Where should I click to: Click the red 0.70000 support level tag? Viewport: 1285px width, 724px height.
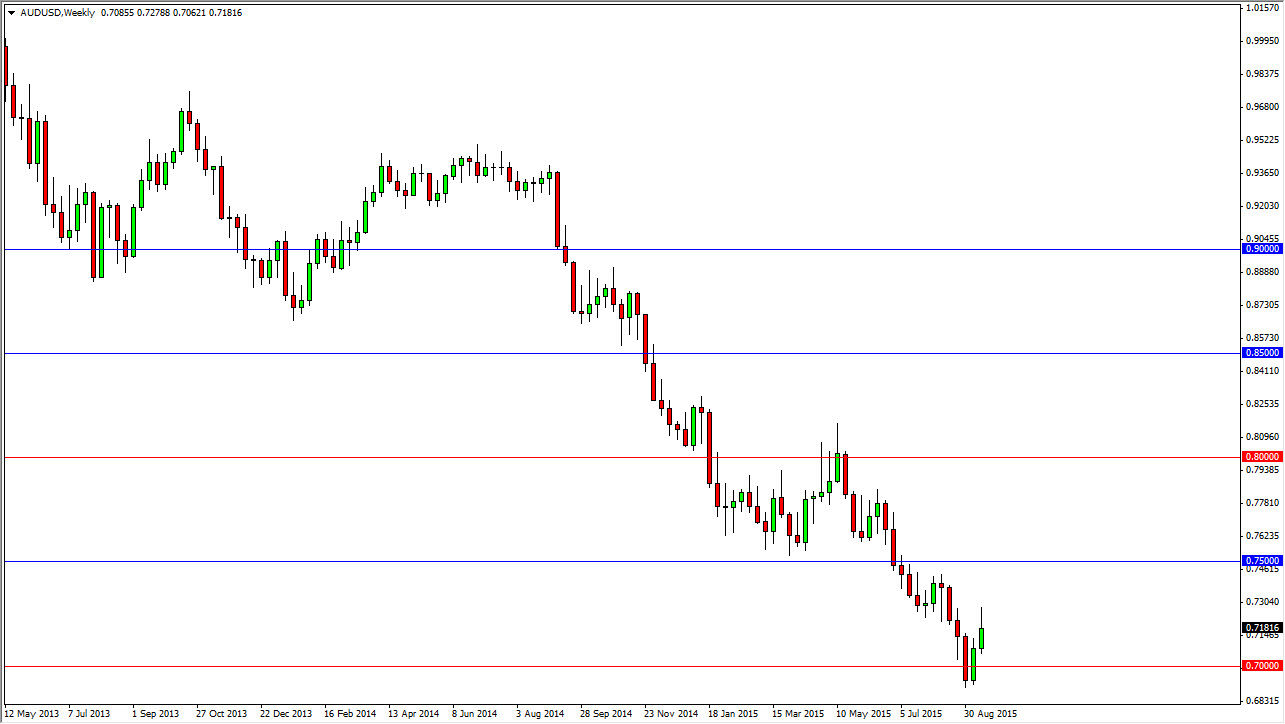[1261, 663]
